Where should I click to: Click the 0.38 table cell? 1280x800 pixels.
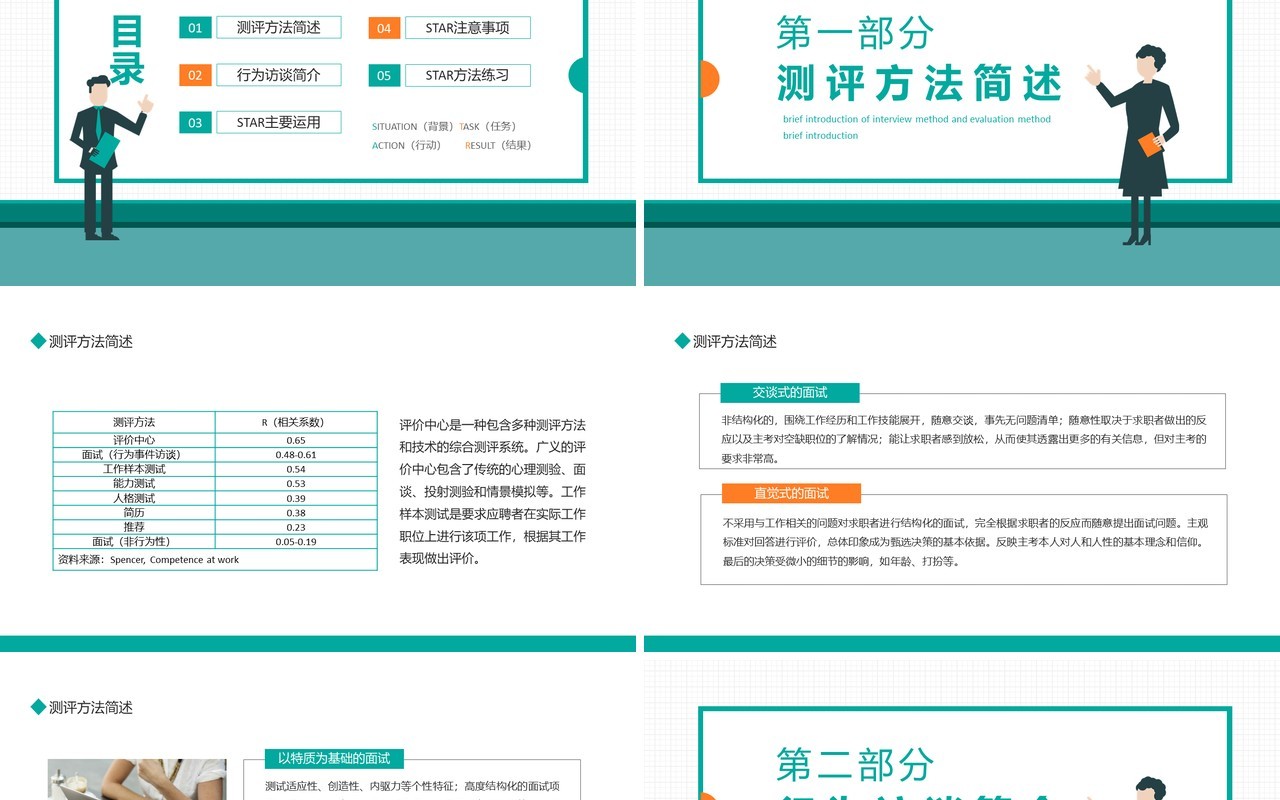[x=296, y=512]
